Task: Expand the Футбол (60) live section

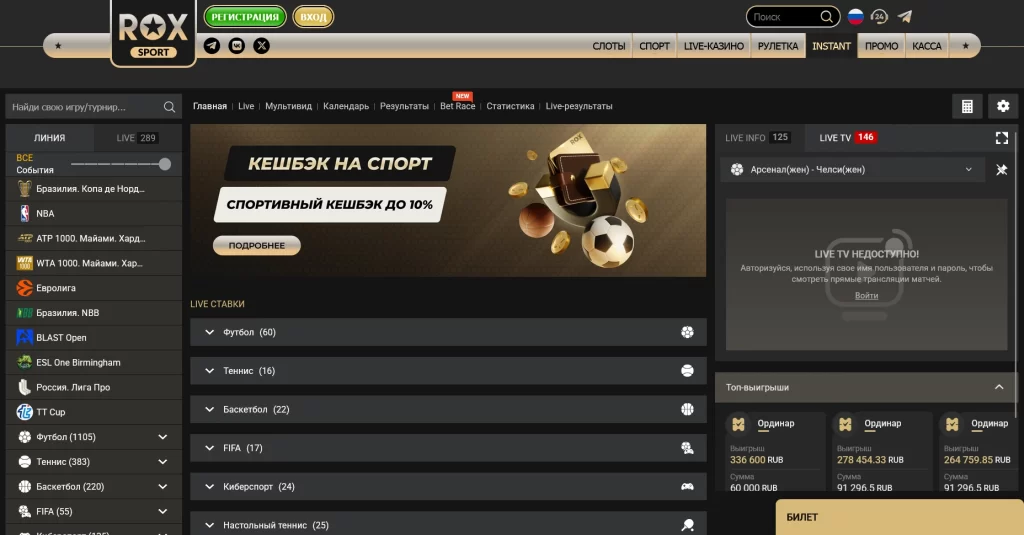Action: 448,332
